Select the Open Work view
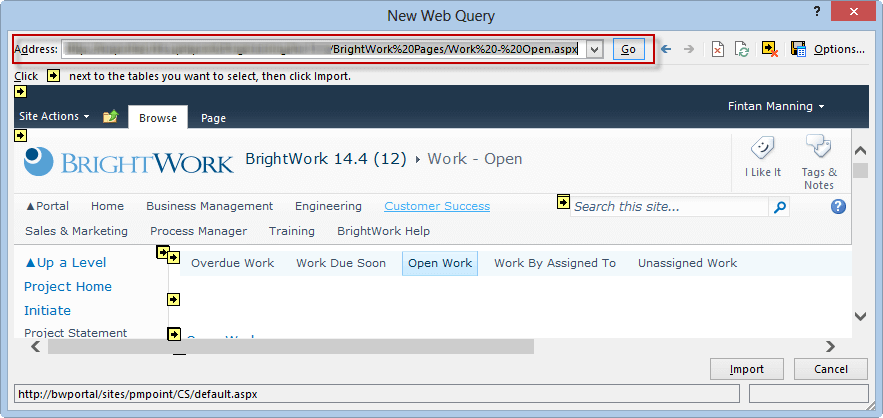This screenshot has height=418, width=883. pyautogui.click(x=440, y=263)
